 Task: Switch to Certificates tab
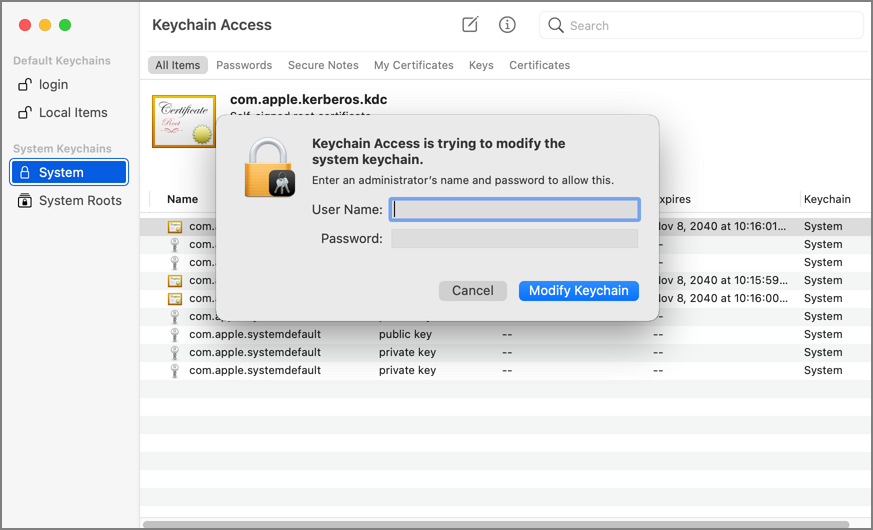(x=540, y=65)
